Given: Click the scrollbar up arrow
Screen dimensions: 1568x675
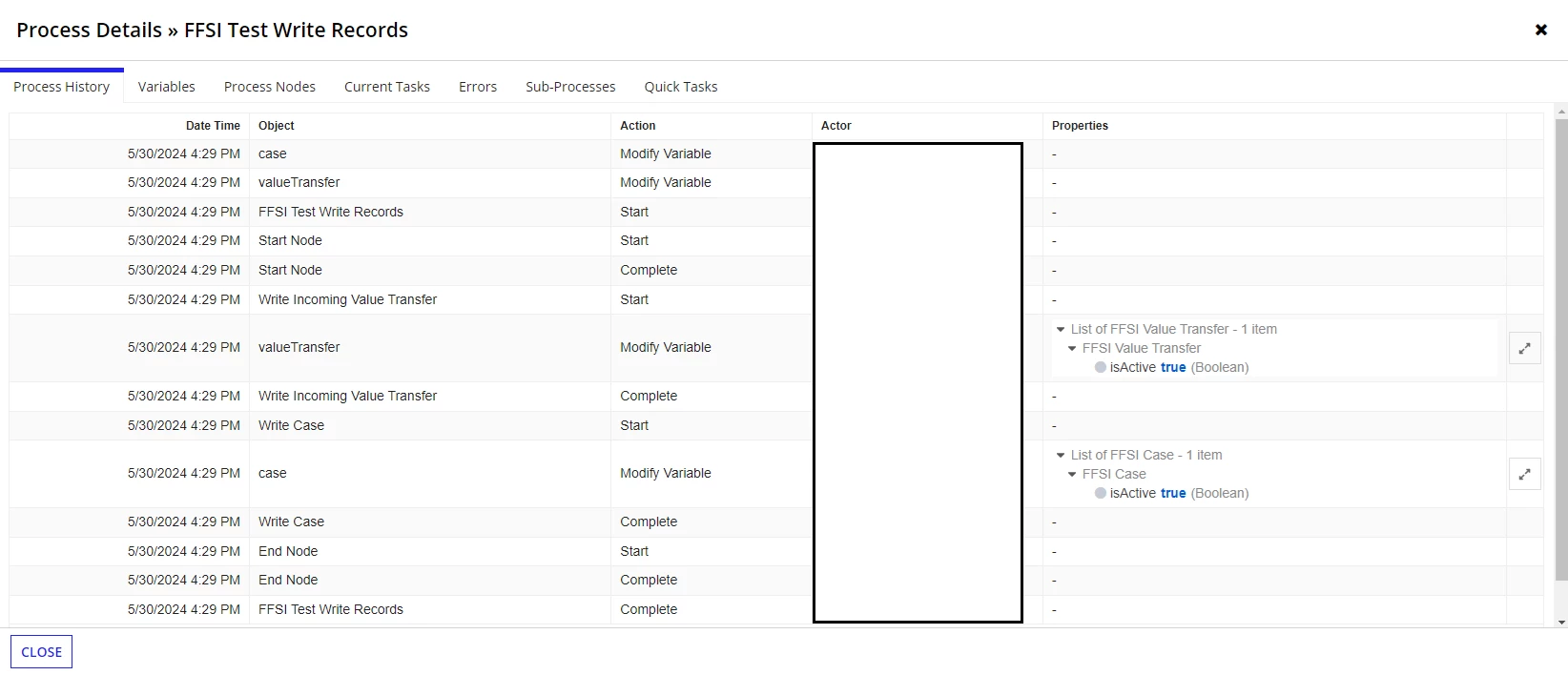Looking at the screenshot, I should [x=1561, y=112].
